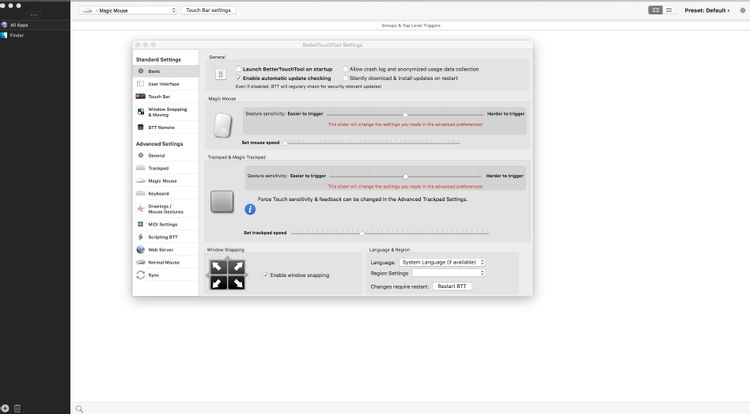Click the advanced Trackpad sidebar icon
Screen dimensions: 750x414
click(x=141, y=168)
